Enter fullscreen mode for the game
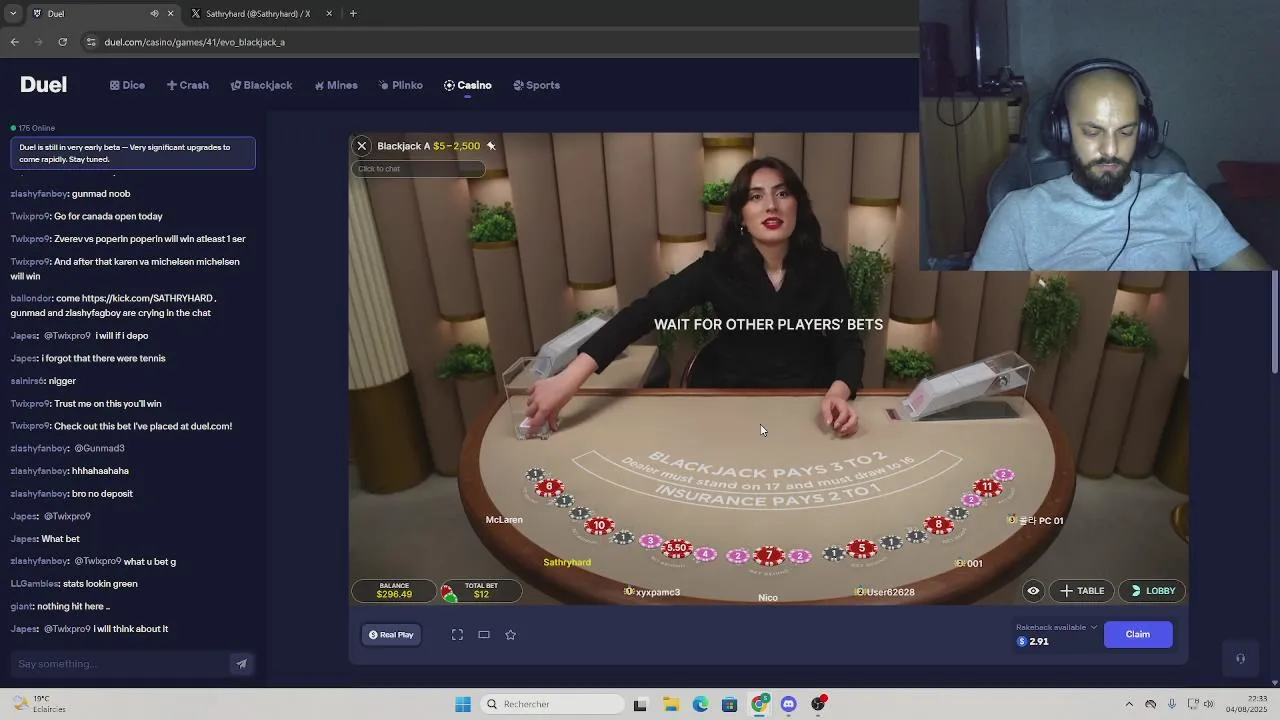Viewport: 1280px width, 720px height. click(457, 634)
